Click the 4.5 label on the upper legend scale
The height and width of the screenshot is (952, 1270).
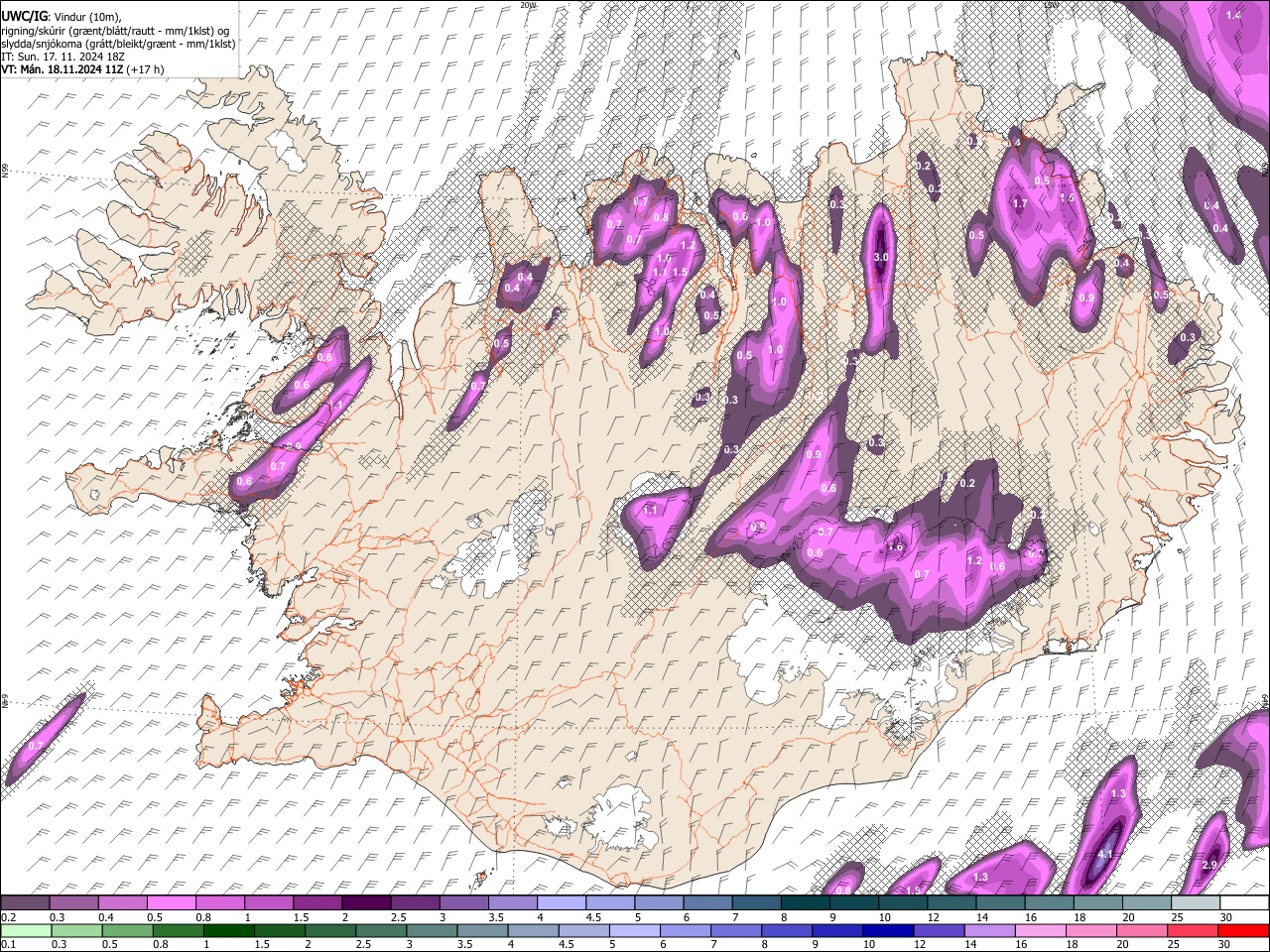point(593,917)
